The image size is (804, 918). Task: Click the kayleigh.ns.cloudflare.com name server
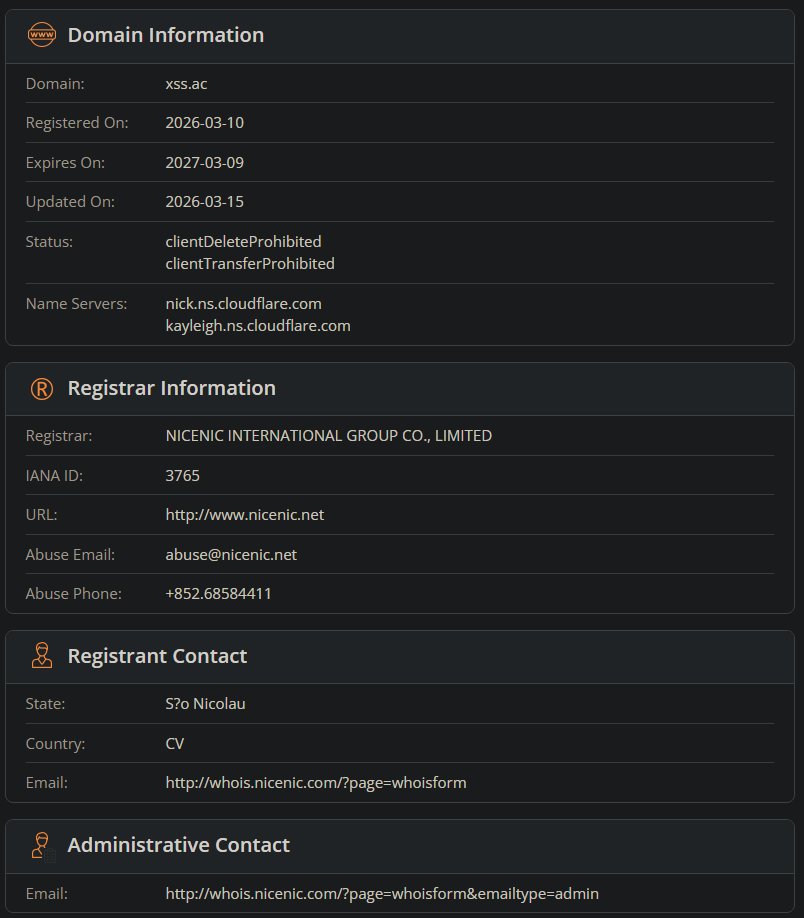click(x=258, y=325)
